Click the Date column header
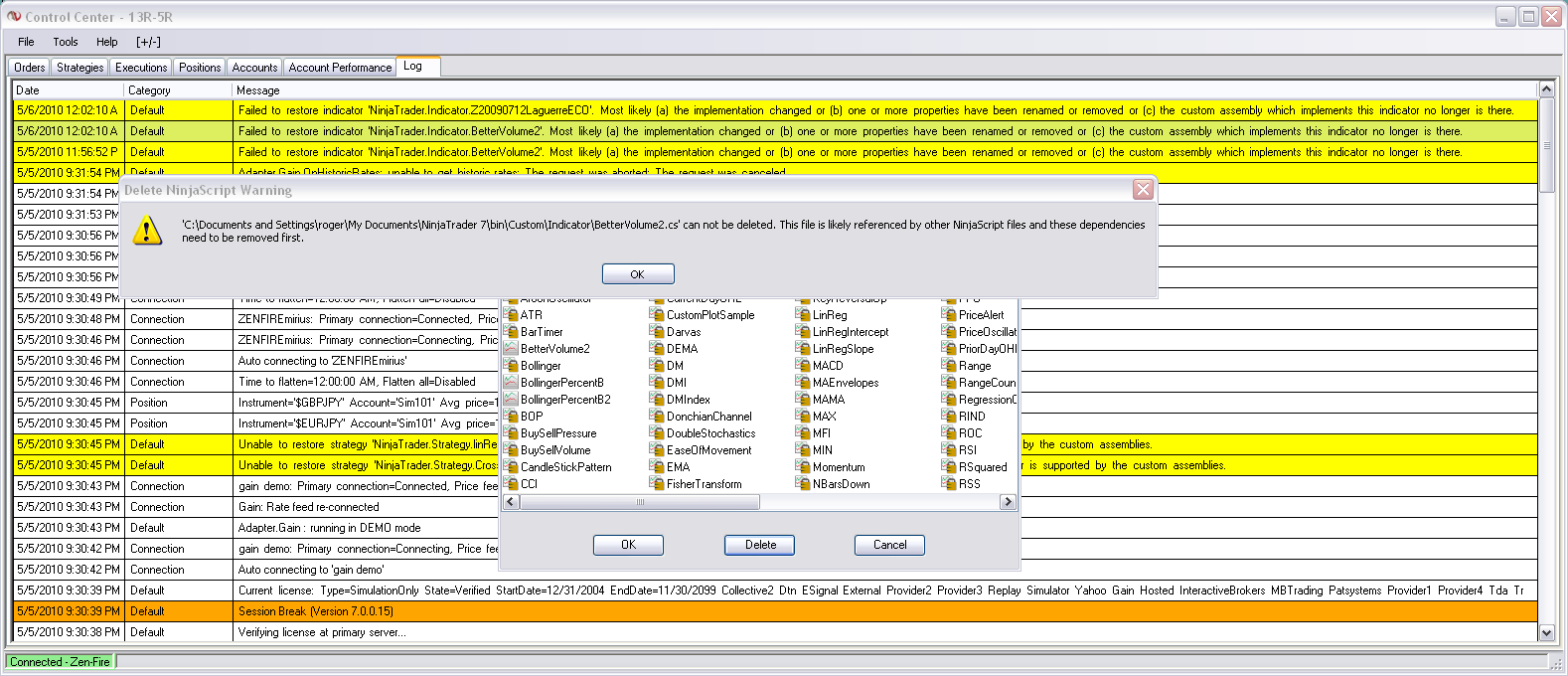The image size is (1568, 676). coord(68,89)
